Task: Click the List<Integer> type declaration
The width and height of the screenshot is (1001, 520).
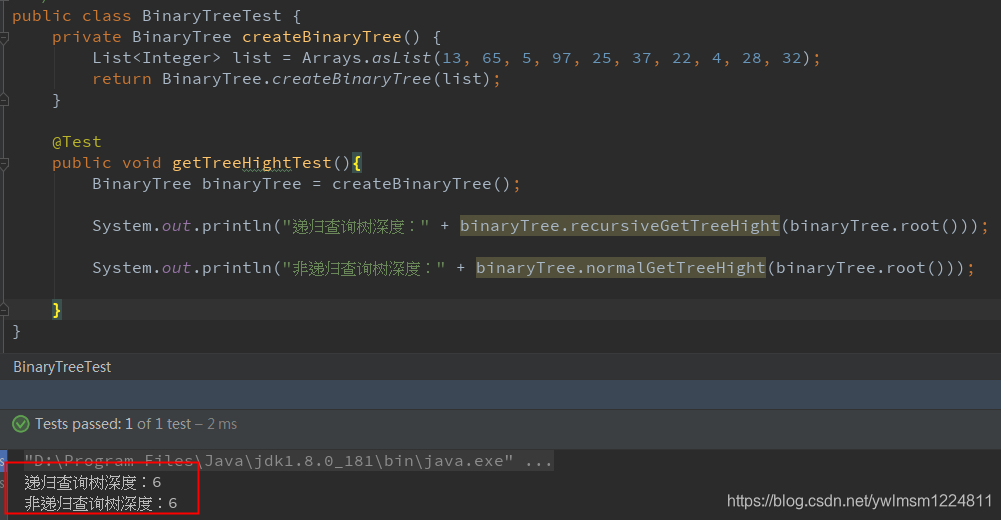Action: click(156, 58)
